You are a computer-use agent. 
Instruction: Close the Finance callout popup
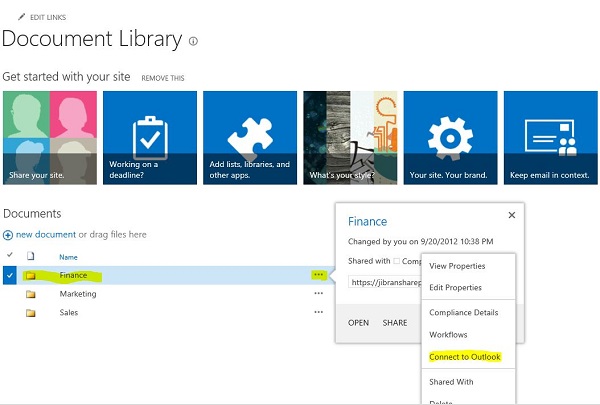(x=511, y=215)
